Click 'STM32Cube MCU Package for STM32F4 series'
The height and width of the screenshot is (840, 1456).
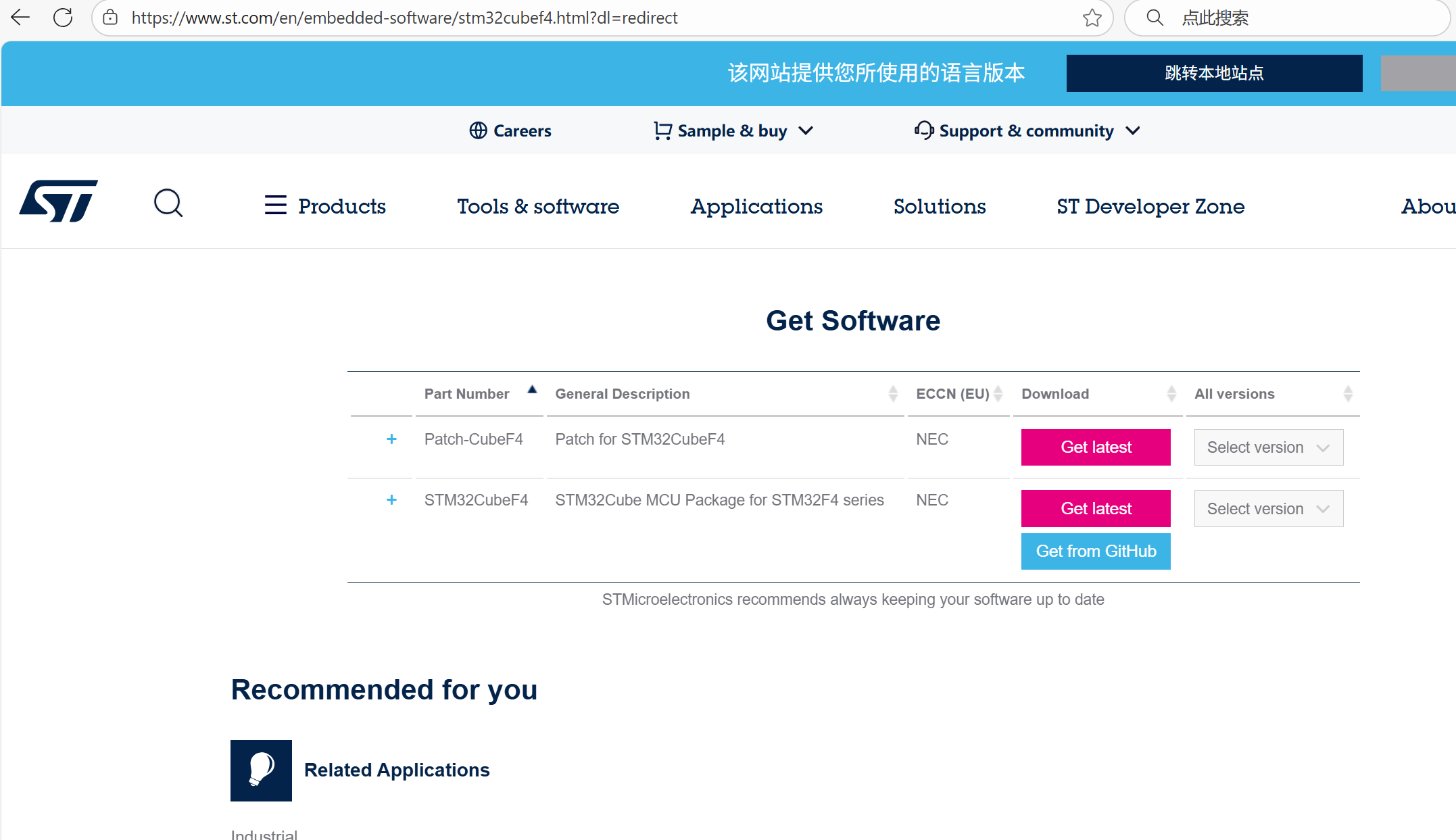(719, 500)
